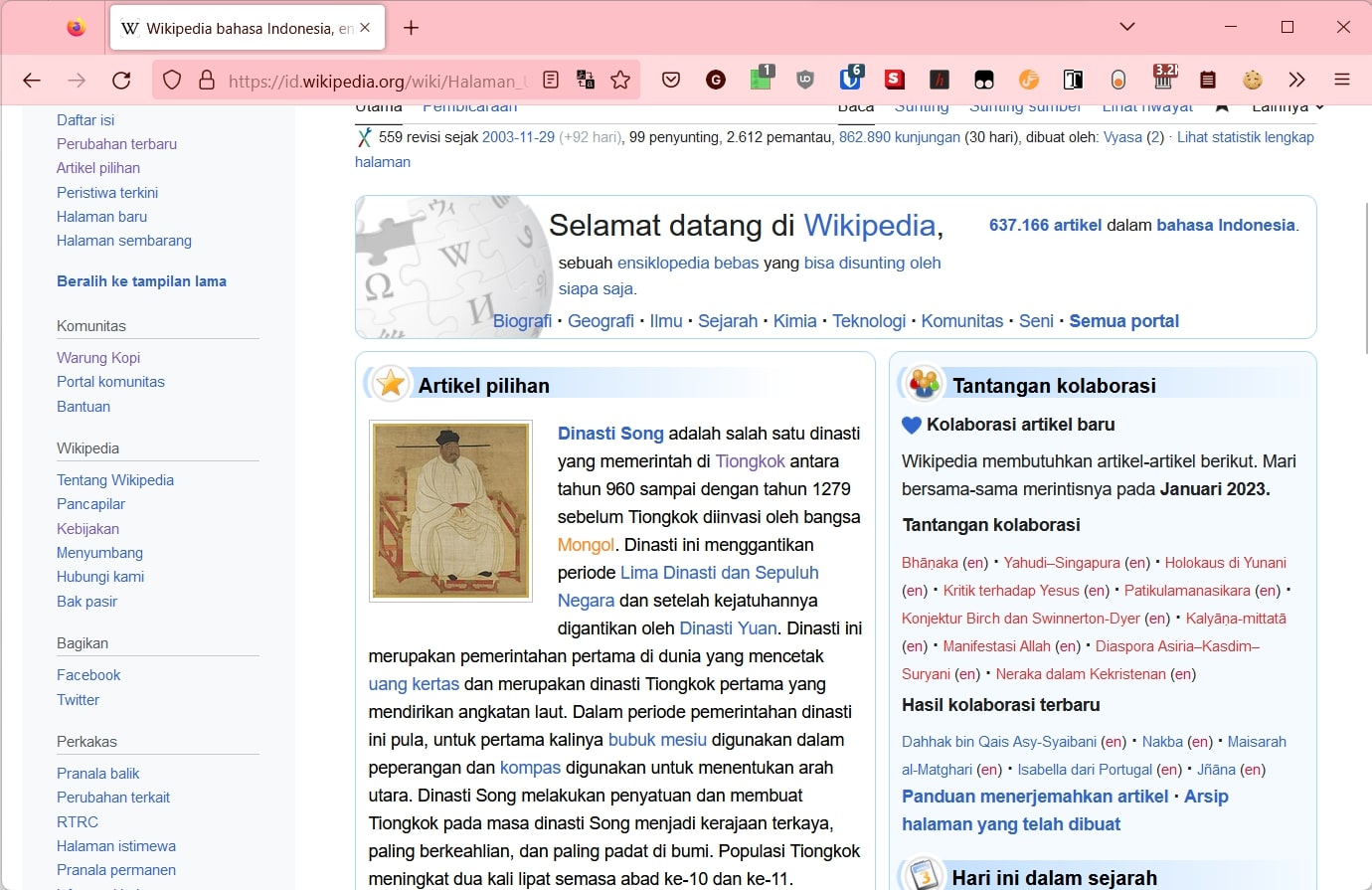The height and width of the screenshot is (890, 1372).
Task: Open the cookie extension icon
Action: [x=1253, y=80]
